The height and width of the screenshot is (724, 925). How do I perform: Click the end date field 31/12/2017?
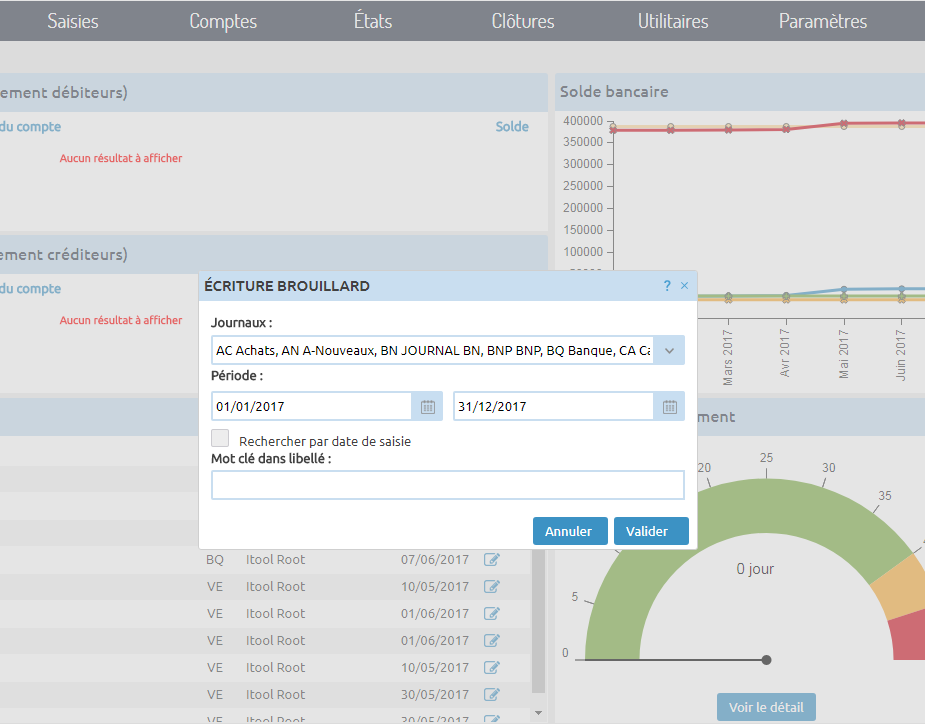(x=553, y=407)
